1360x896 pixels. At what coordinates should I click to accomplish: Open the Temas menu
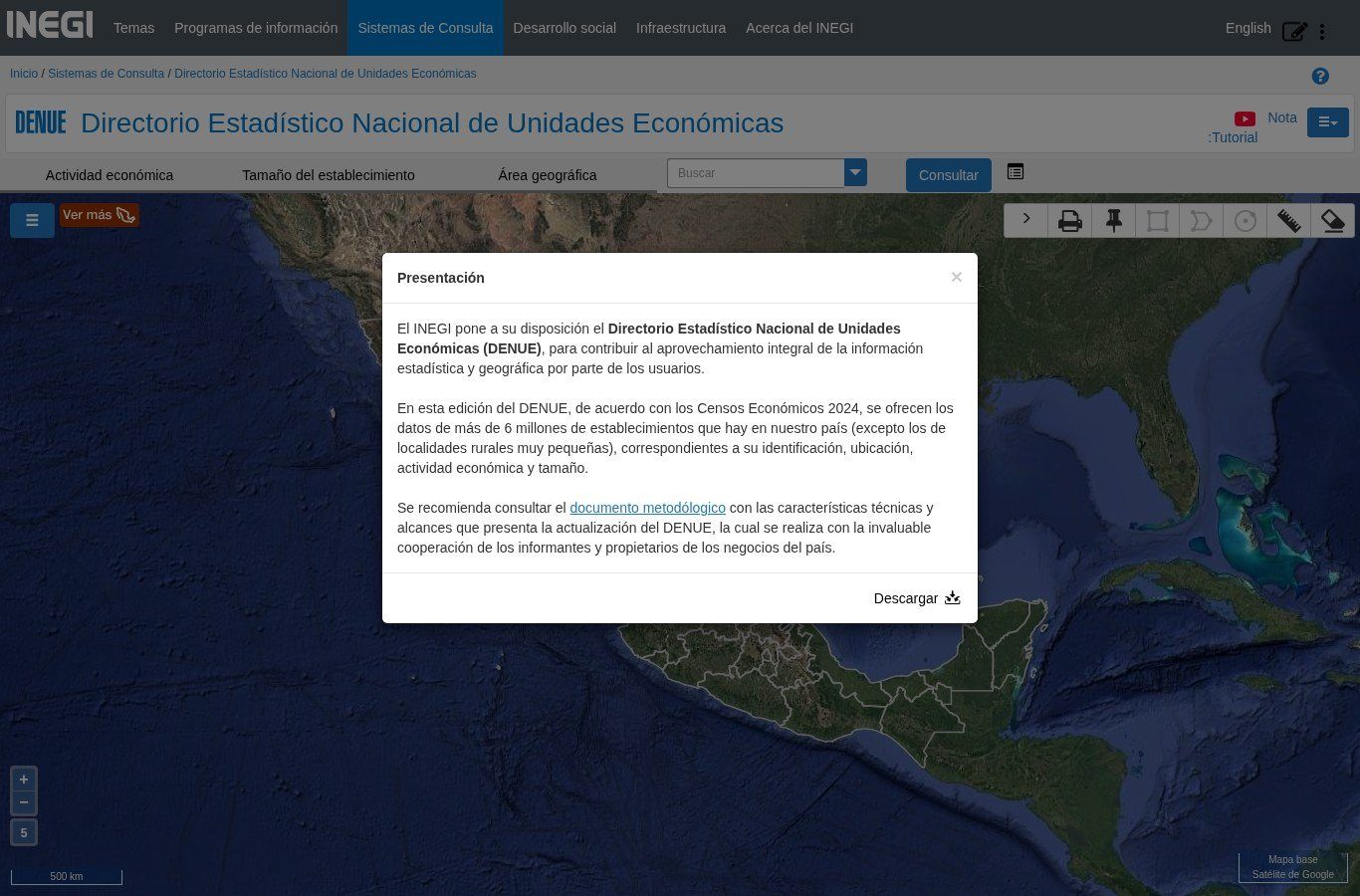133,28
